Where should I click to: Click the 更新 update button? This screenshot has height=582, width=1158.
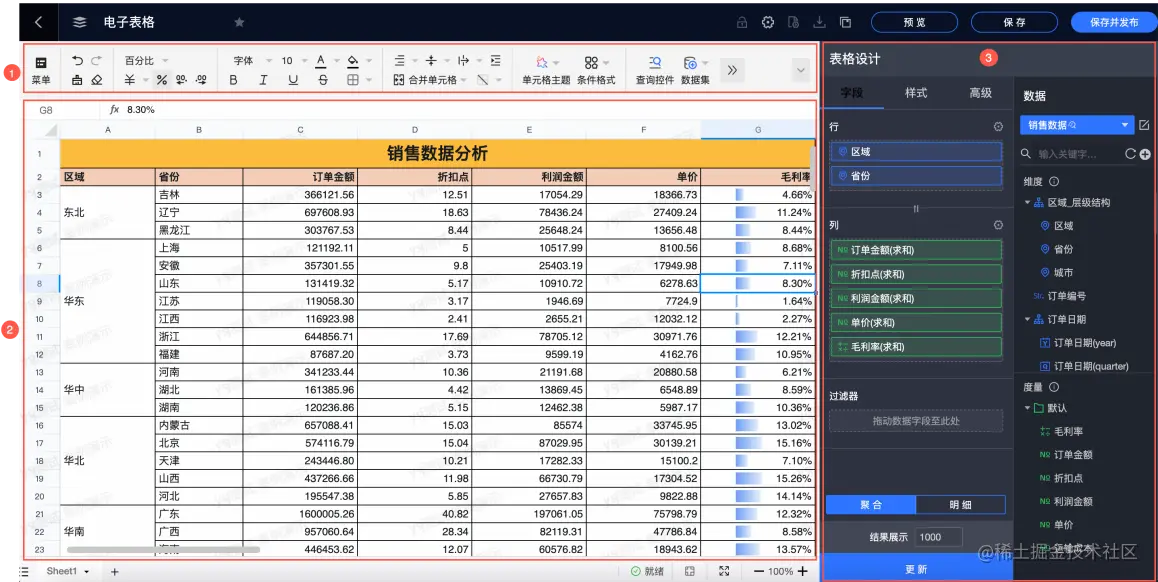click(x=917, y=569)
